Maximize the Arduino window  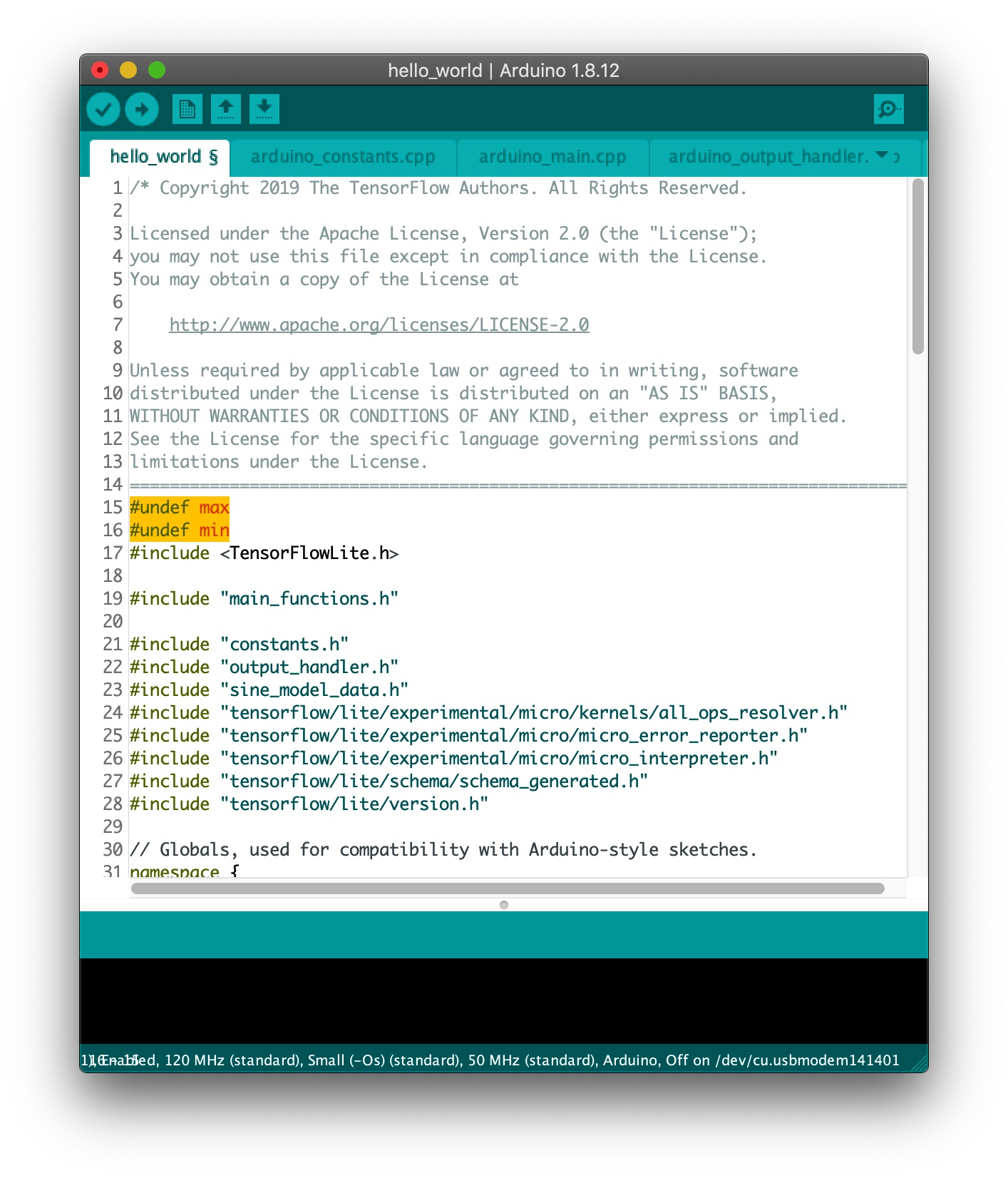[x=157, y=70]
